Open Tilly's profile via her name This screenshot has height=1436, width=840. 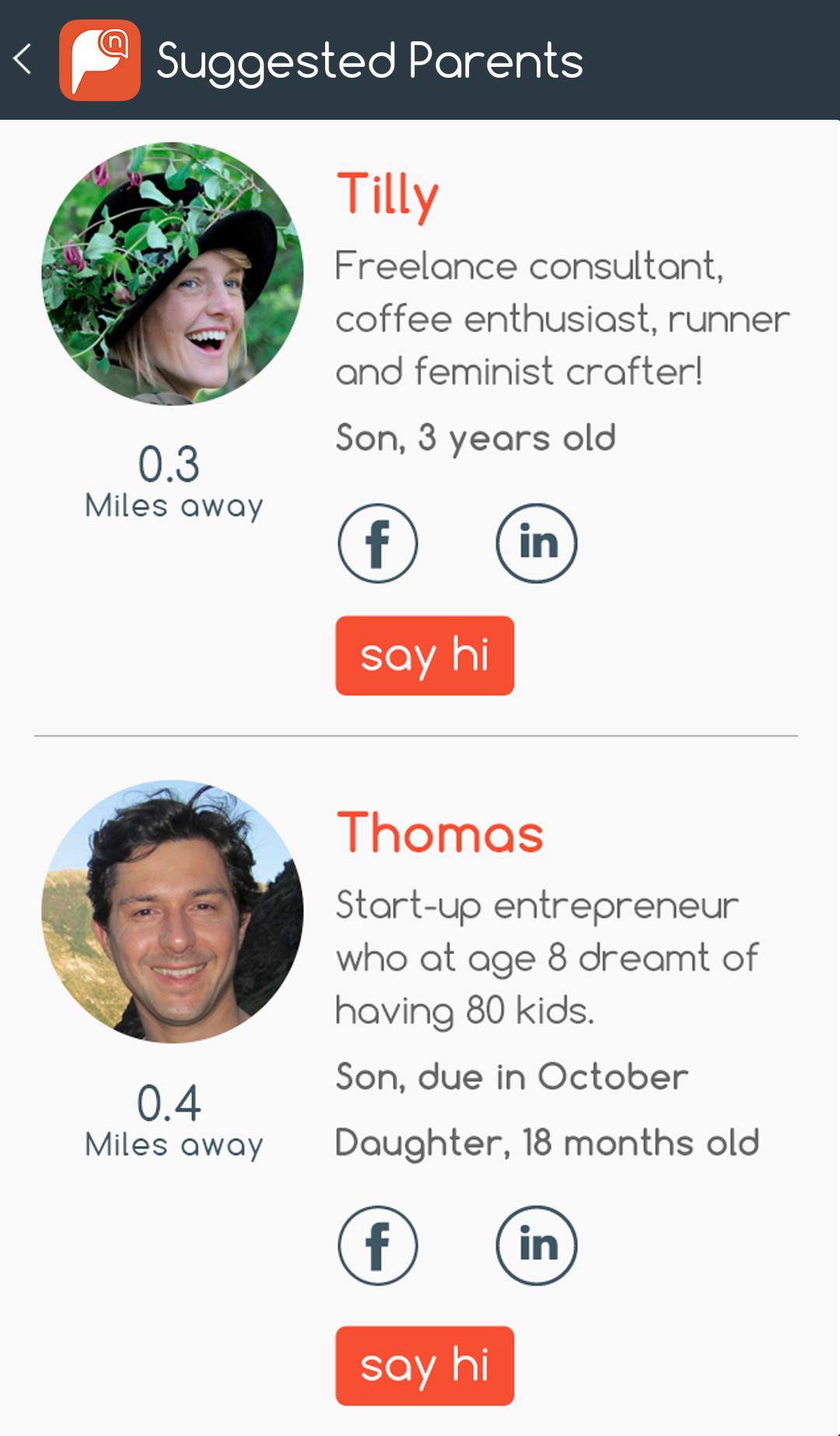387,195
